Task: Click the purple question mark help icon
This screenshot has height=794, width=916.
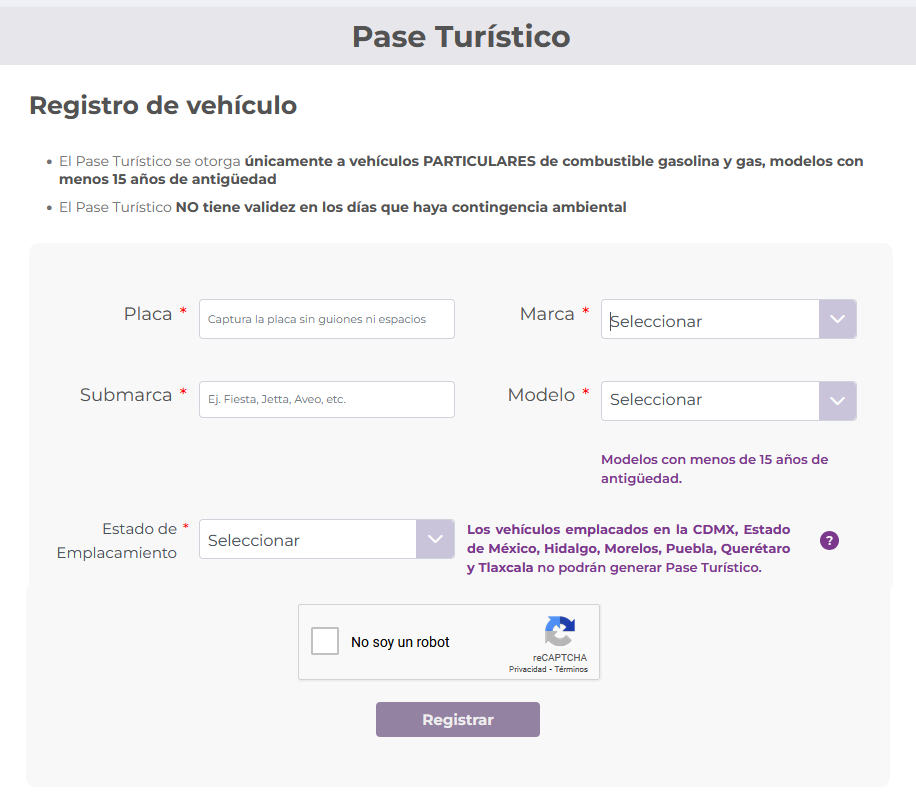Action: pos(829,540)
